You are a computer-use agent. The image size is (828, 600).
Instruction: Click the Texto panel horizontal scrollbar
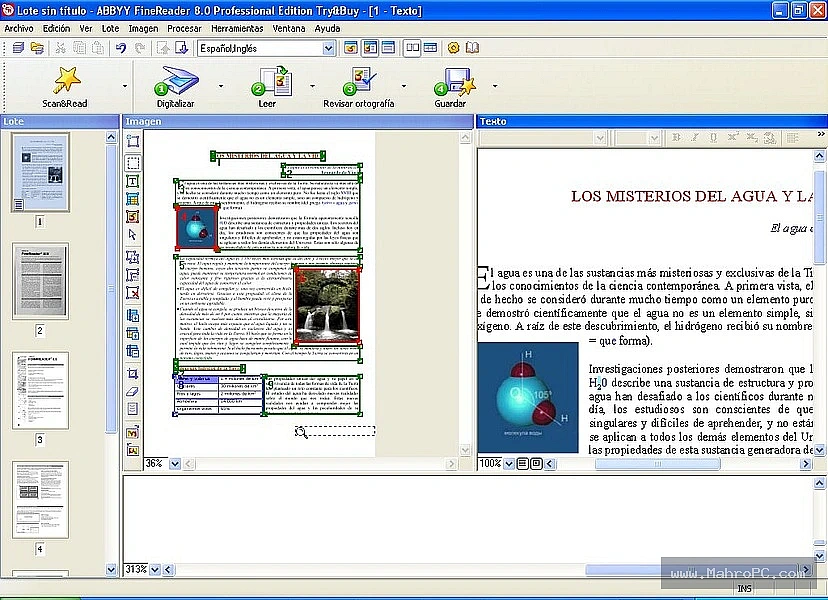pyautogui.click(x=678, y=464)
